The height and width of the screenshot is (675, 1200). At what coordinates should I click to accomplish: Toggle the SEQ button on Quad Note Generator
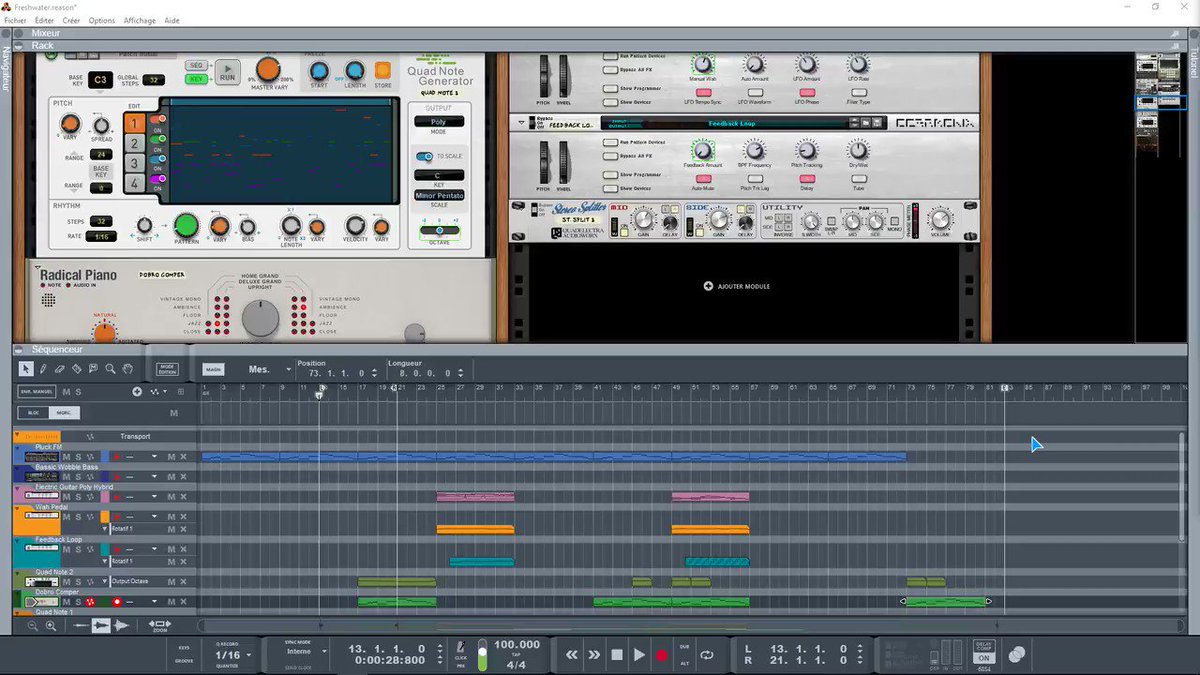pyautogui.click(x=195, y=64)
